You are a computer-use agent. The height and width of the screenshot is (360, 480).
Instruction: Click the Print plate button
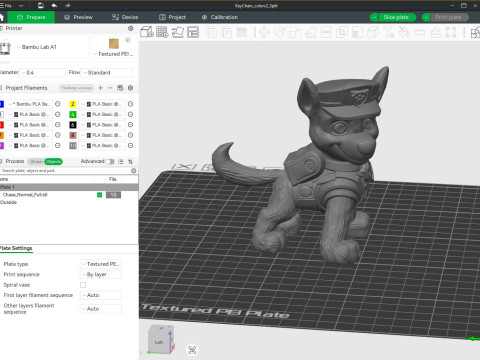point(450,17)
